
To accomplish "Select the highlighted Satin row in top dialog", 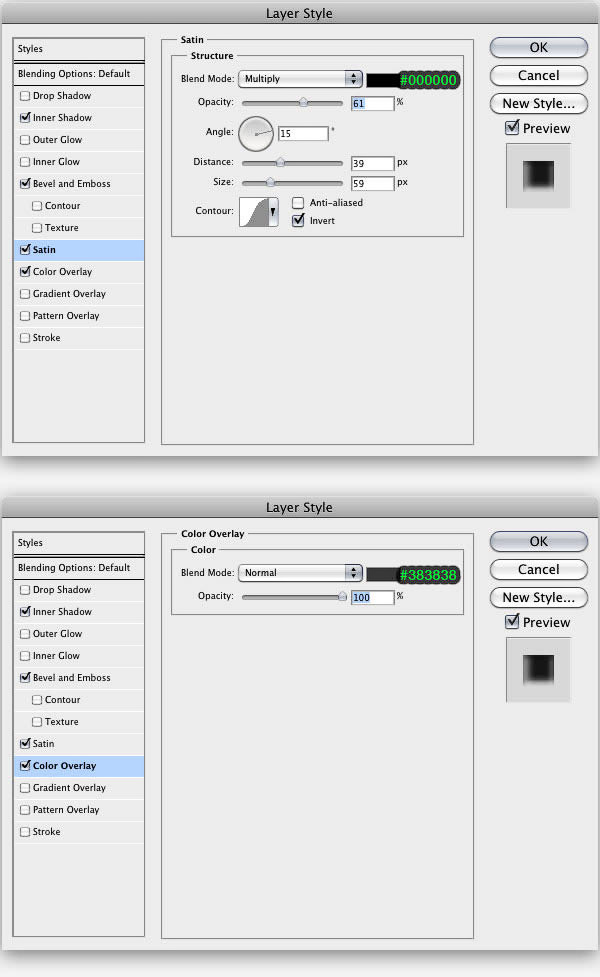I will (79, 250).
